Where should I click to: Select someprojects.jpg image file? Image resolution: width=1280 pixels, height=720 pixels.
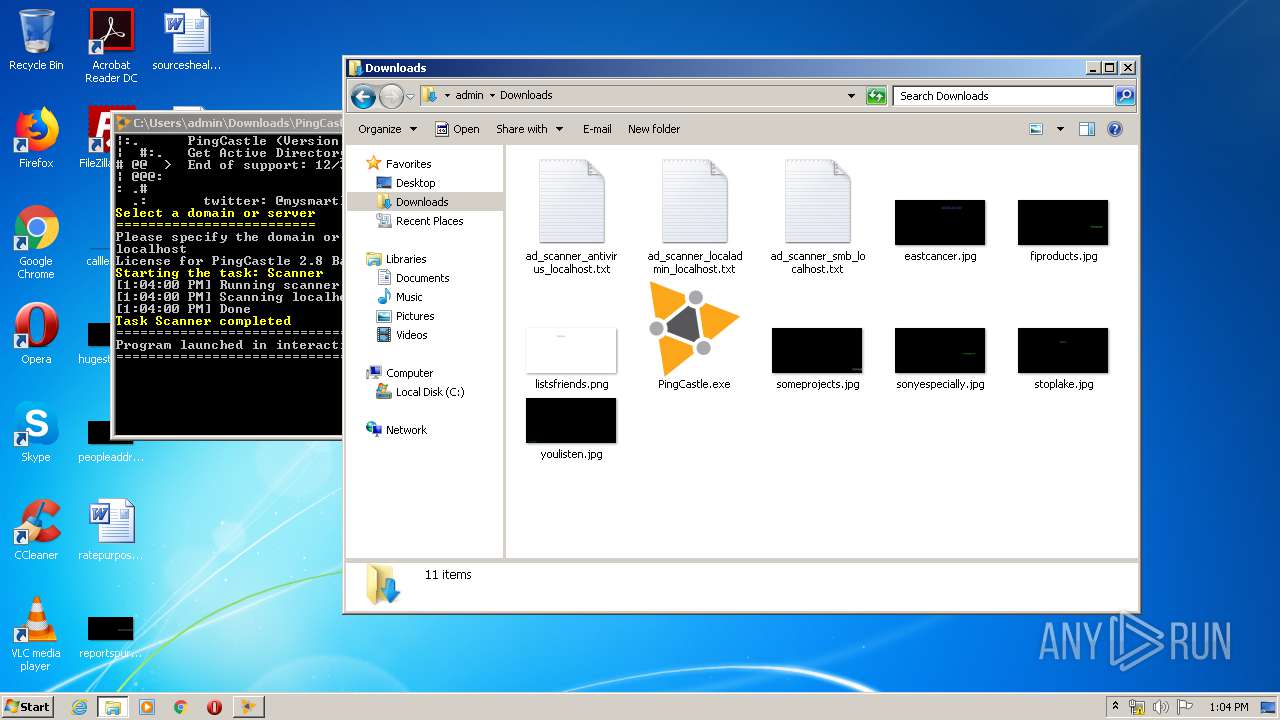coord(817,350)
